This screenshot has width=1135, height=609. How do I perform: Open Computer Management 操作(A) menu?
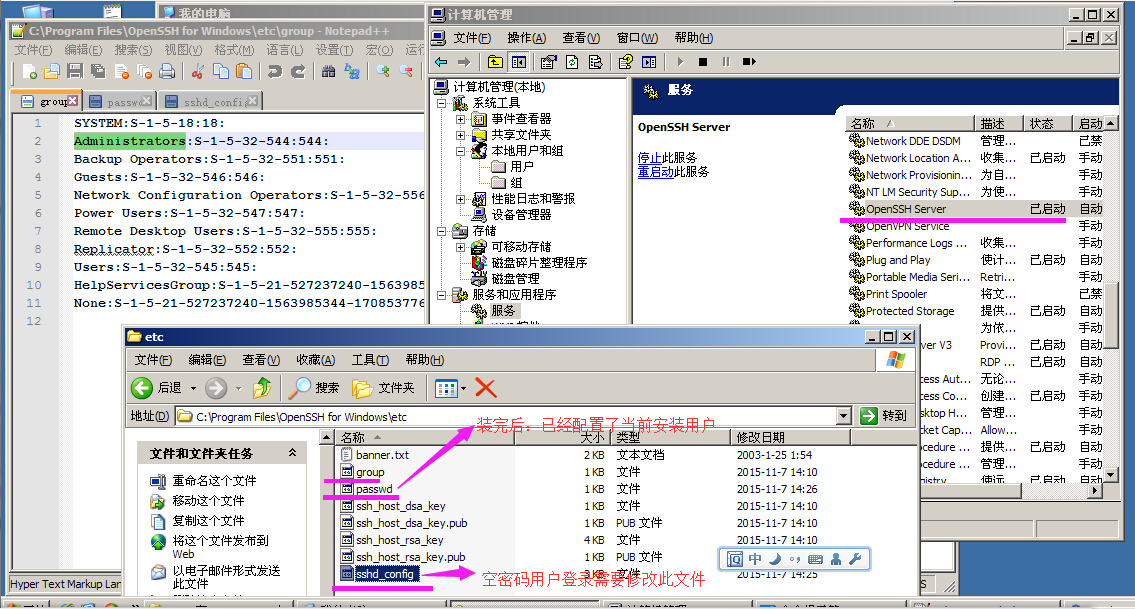pyautogui.click(x=526, y=38)
